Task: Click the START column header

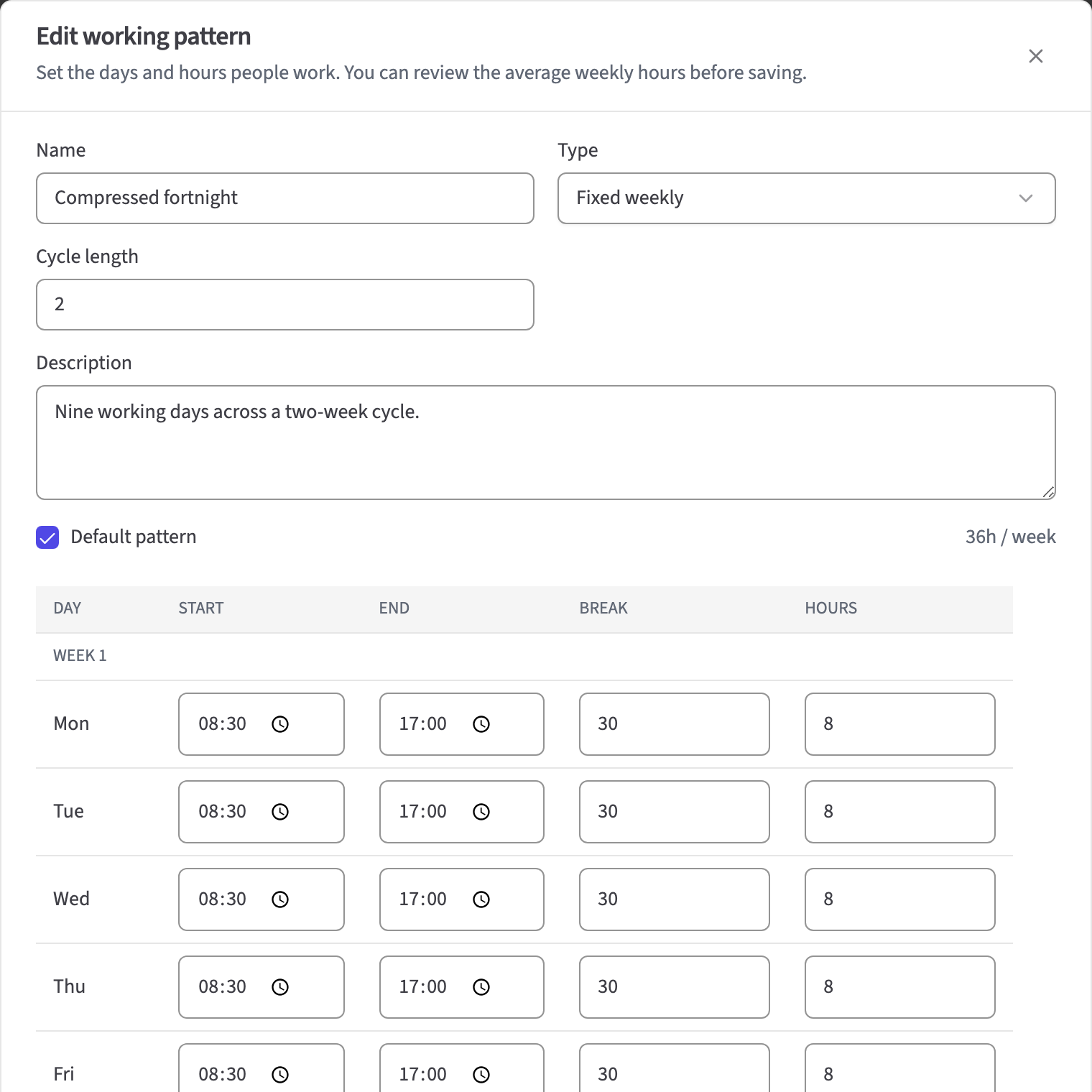Action: [x=201, y=609]
